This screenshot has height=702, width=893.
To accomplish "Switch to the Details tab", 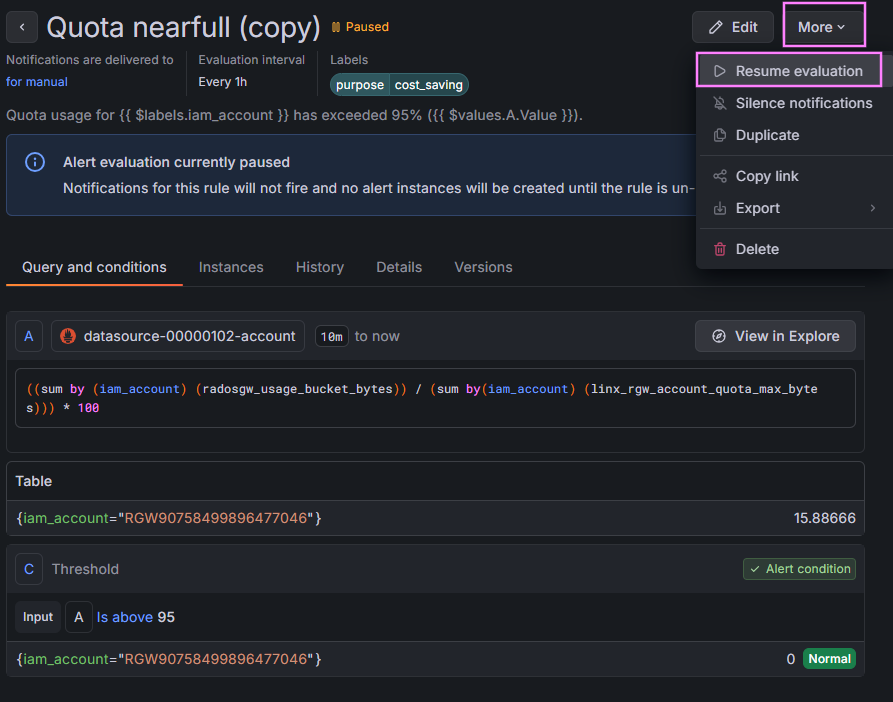I will click(x=399, y=267).
